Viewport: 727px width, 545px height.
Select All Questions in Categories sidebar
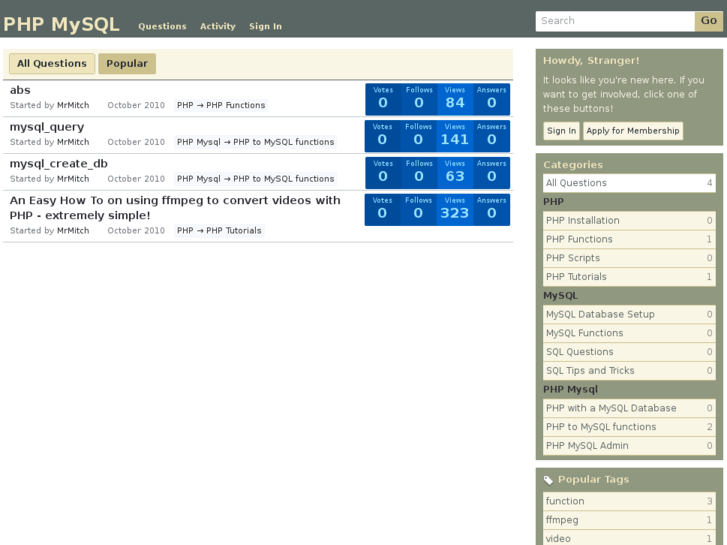[x=629, y=183]
